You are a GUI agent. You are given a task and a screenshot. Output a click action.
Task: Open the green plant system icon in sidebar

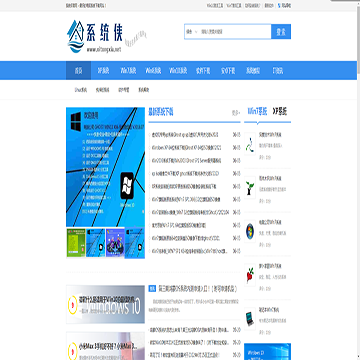[x=250, y=187]
